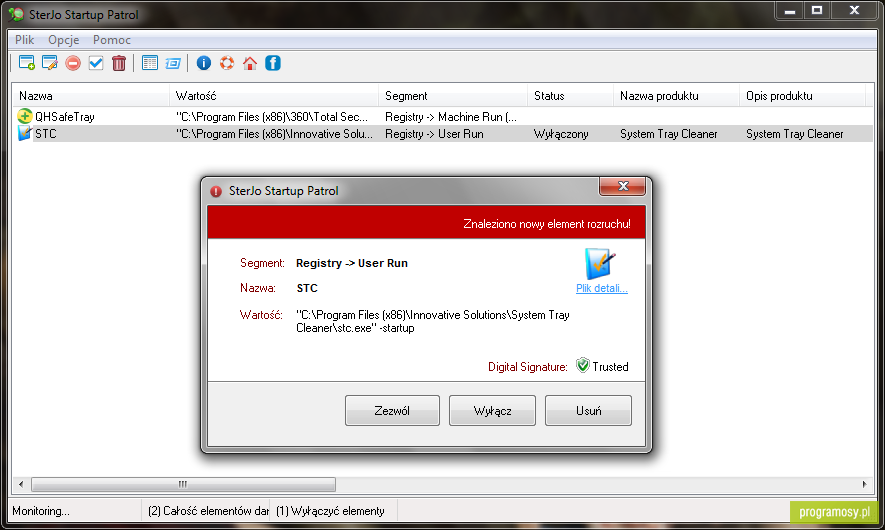Click the red Disable entry toolbar icon
This screenshot has width=885, height=530.
pyautogui.click(x=73, y=63)
